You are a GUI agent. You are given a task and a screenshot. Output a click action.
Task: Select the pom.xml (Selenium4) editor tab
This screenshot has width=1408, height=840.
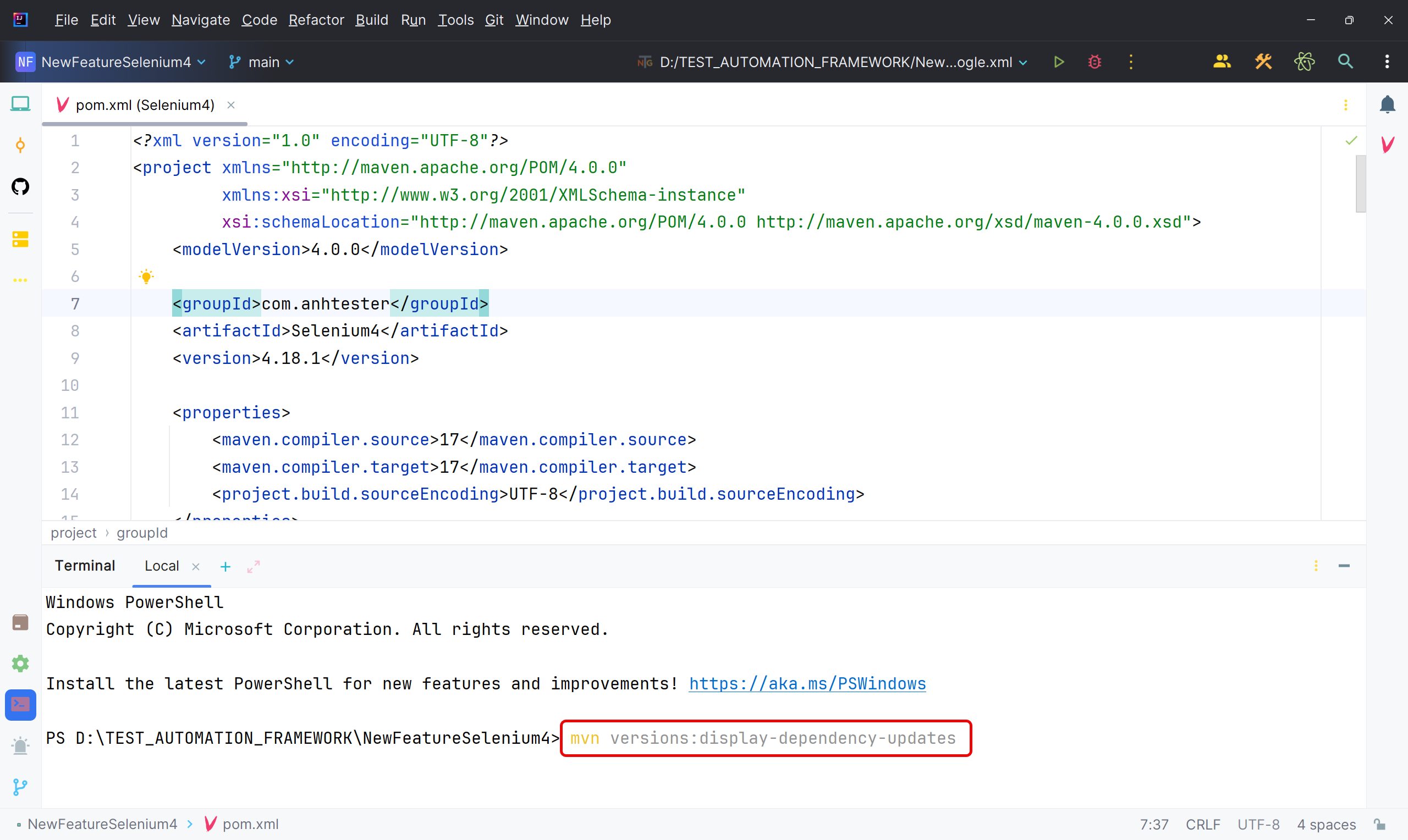pyautogui.click(x=145, y=104)
